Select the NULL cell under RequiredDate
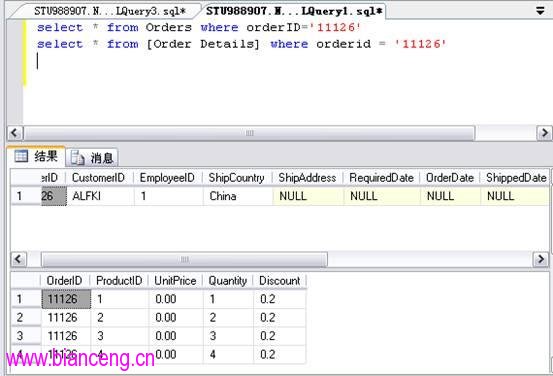The image size is (553, 376). click(x=382, y=196)
